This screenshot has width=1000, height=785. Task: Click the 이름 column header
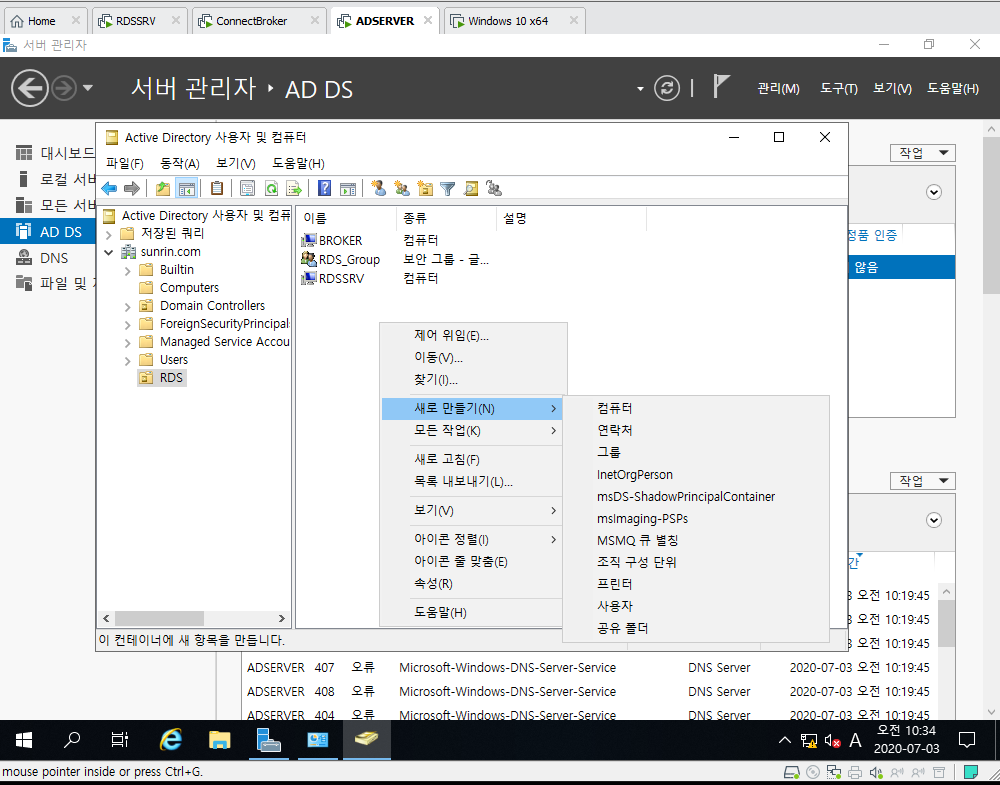tap(346, 218)
